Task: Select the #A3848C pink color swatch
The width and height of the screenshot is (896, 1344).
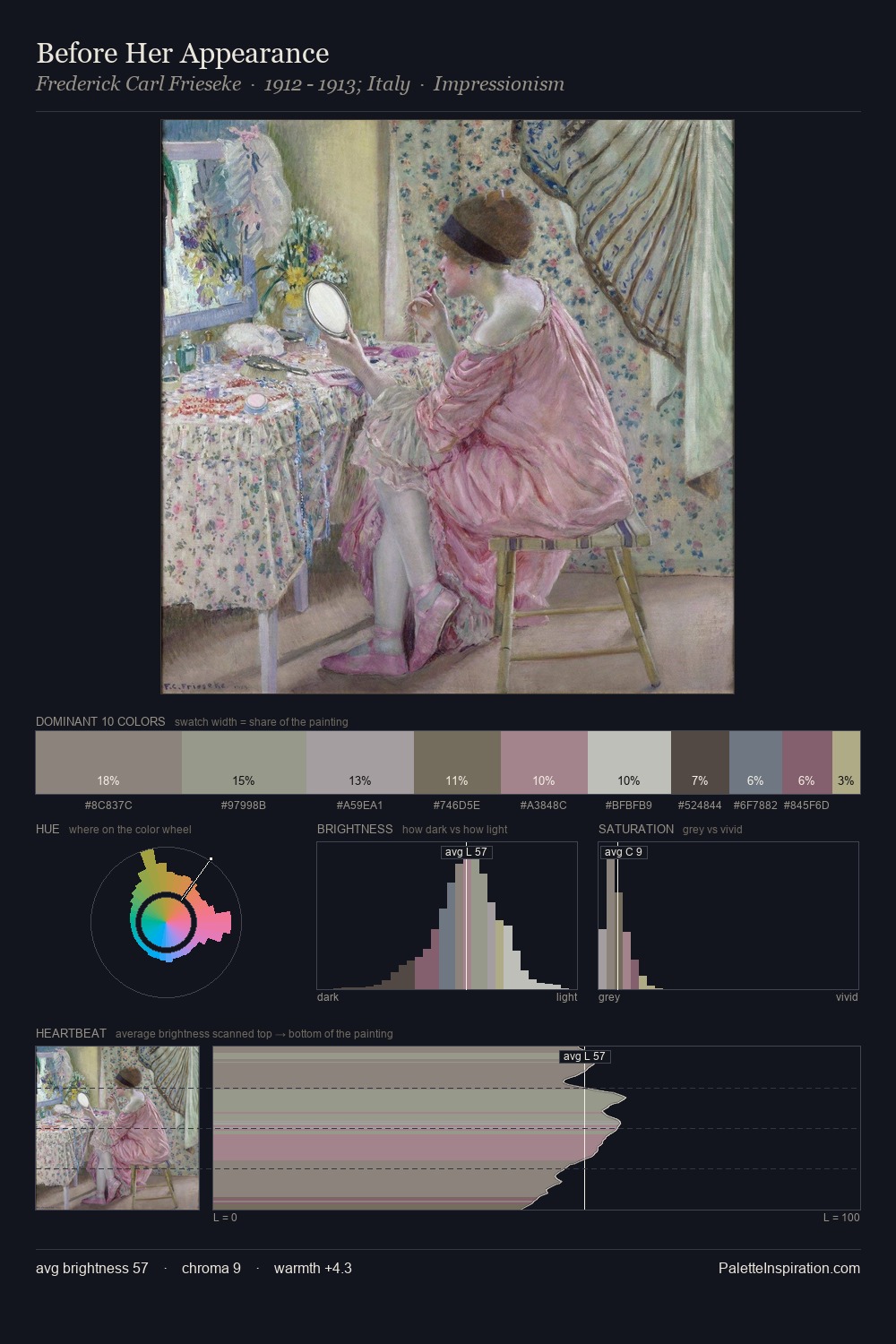Action: coord(544,762)
